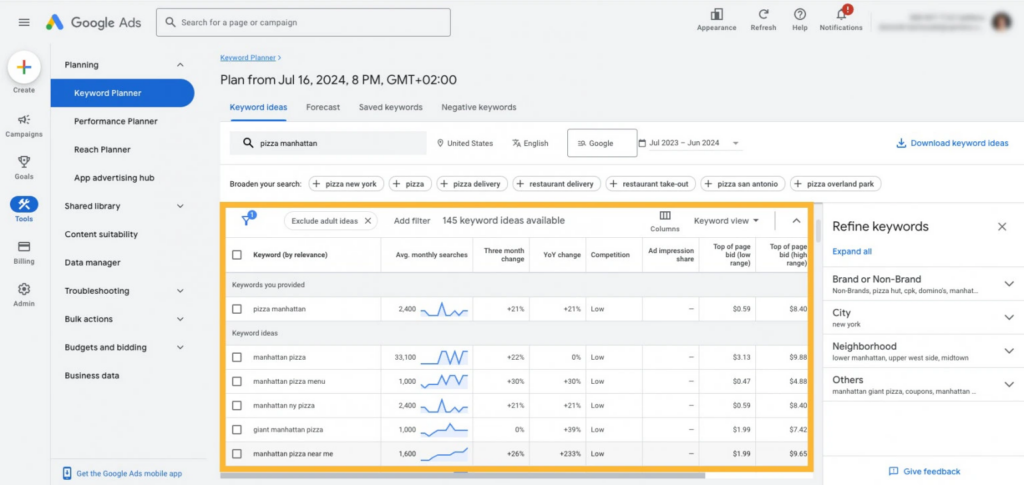Select the pizza manhattan keyword checkbox

pos(237,309)
